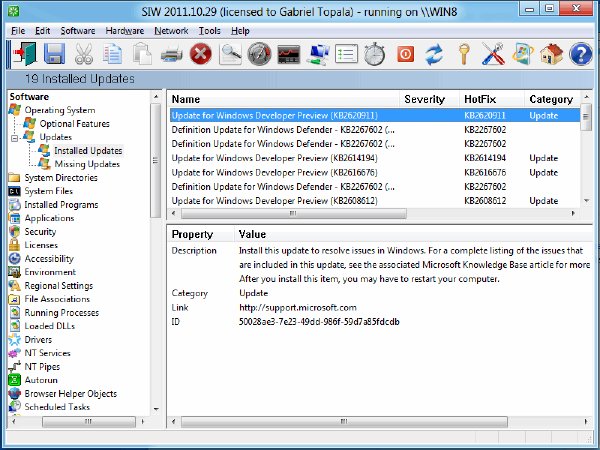The height and width of the screenshot is (450, 600).
Task: Select Scheduled Tasks tree item
Action: click(57, 407)
